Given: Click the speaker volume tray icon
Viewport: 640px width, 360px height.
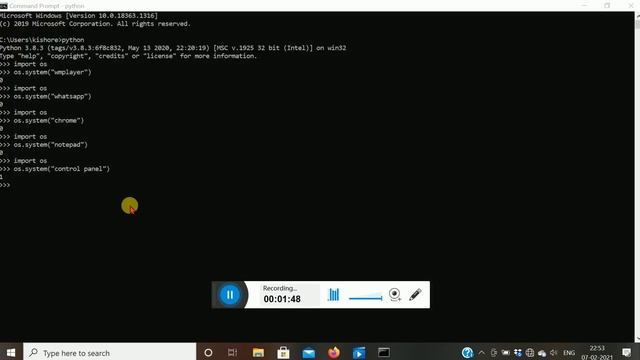Looking at the screenshot, I should 554,353.
